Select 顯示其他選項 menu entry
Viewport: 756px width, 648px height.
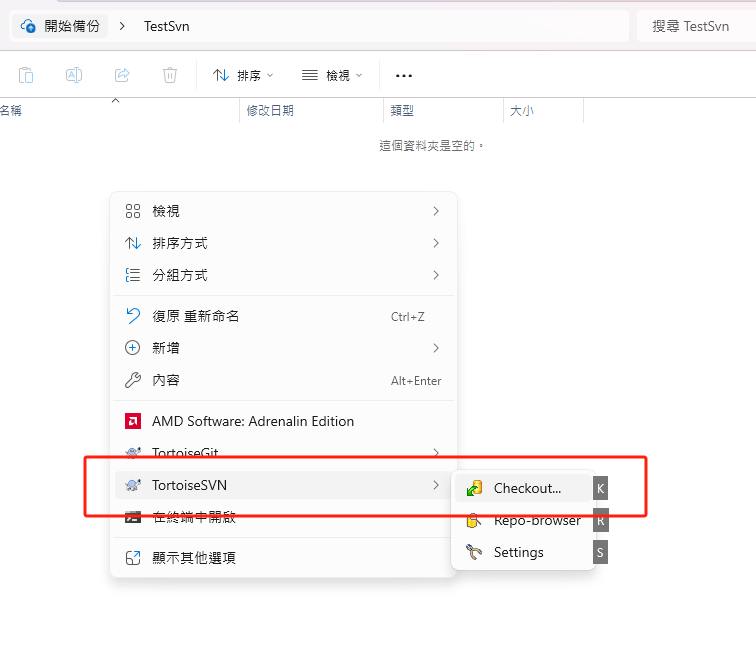click(284, 558)
